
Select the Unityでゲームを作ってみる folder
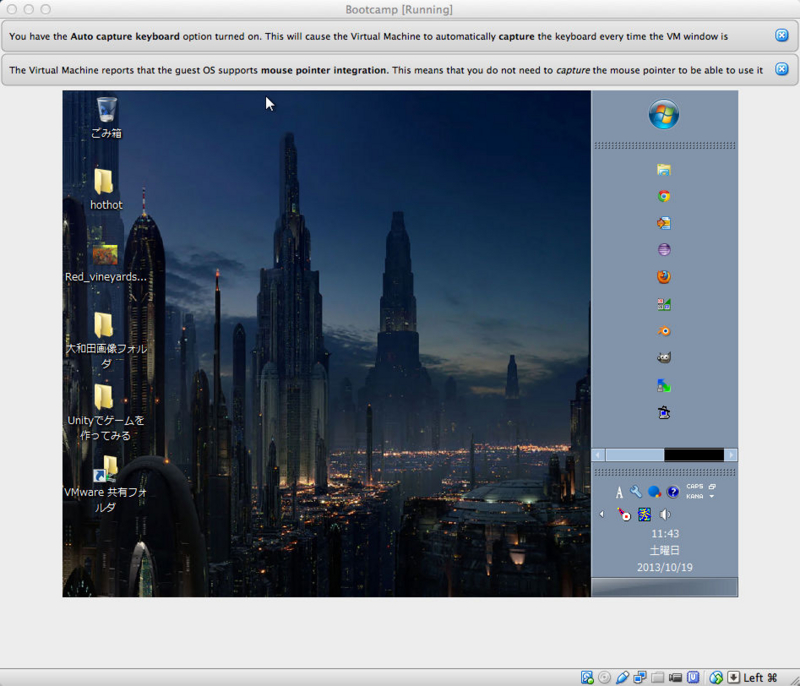106,413
